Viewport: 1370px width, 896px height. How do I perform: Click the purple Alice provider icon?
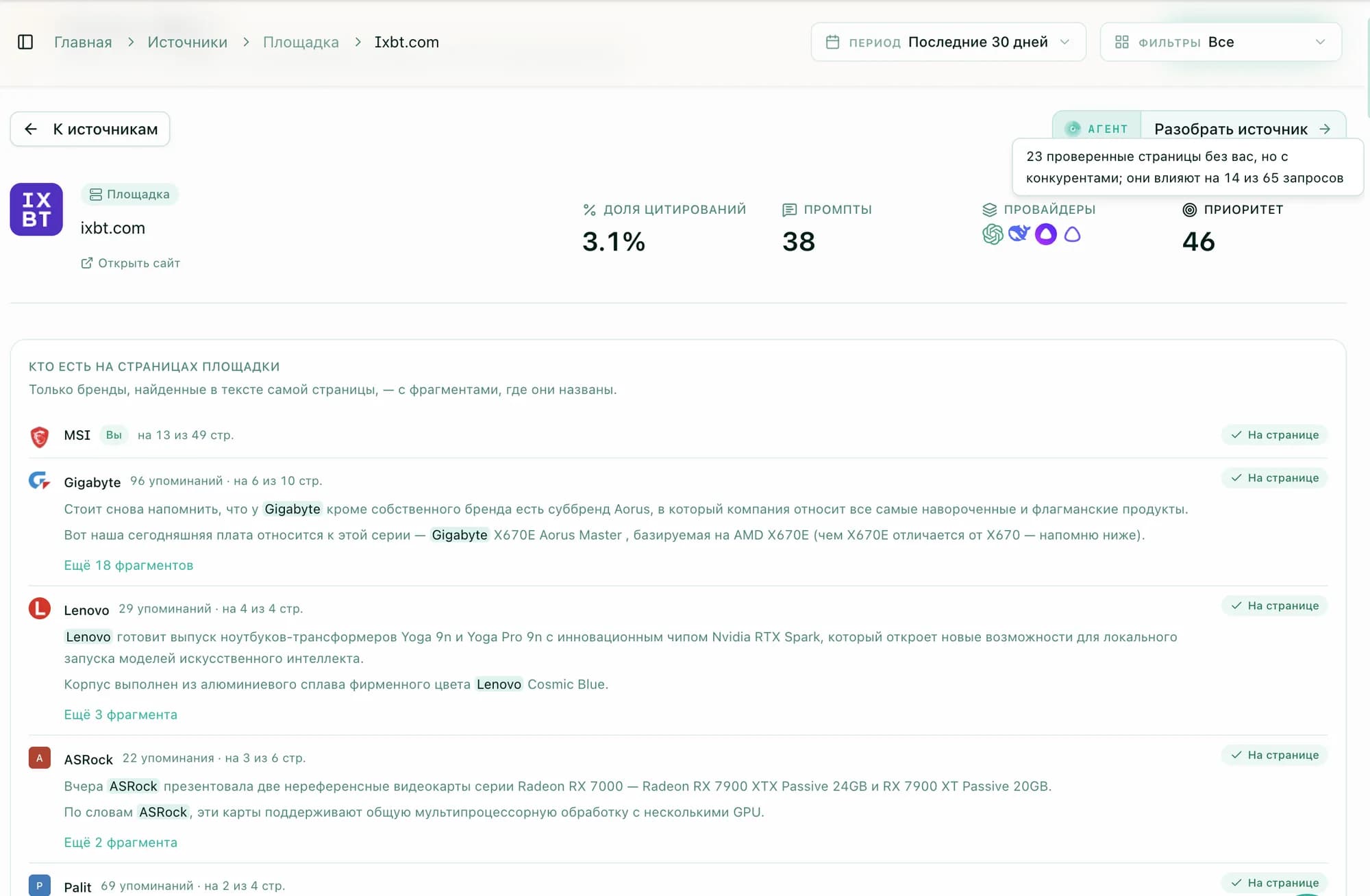(x=1046, y=234)
